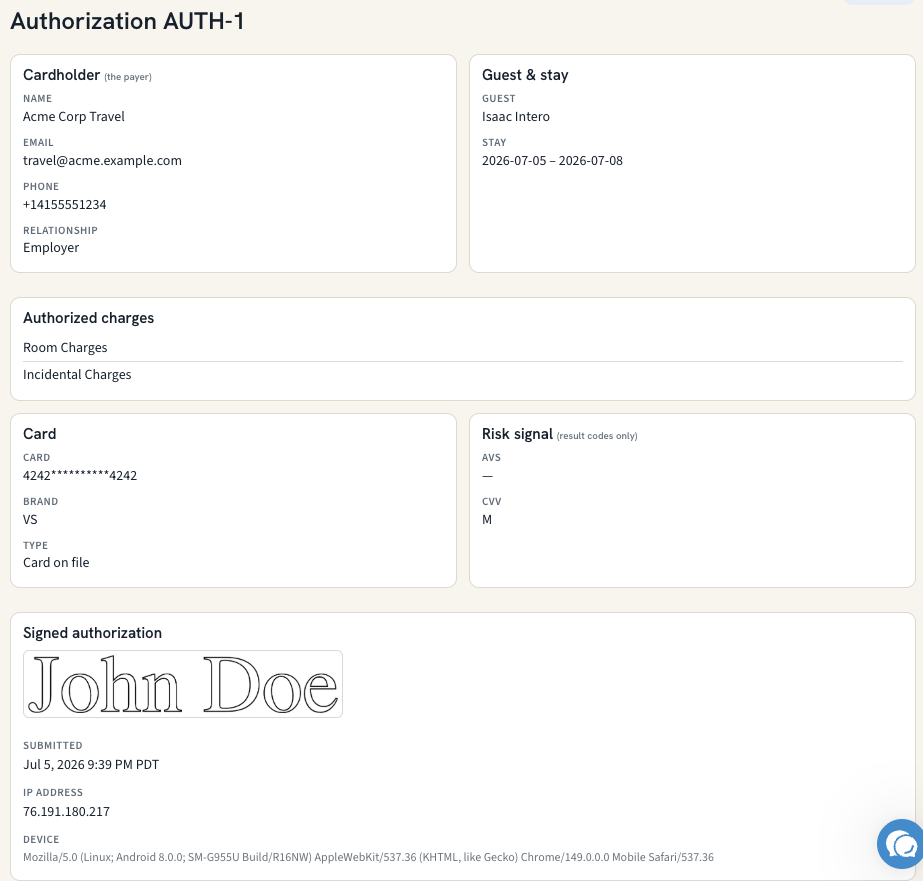Click the Cardholder section heading
The image size is (923, 881).
pyautogui.click(x=61, y=75)
